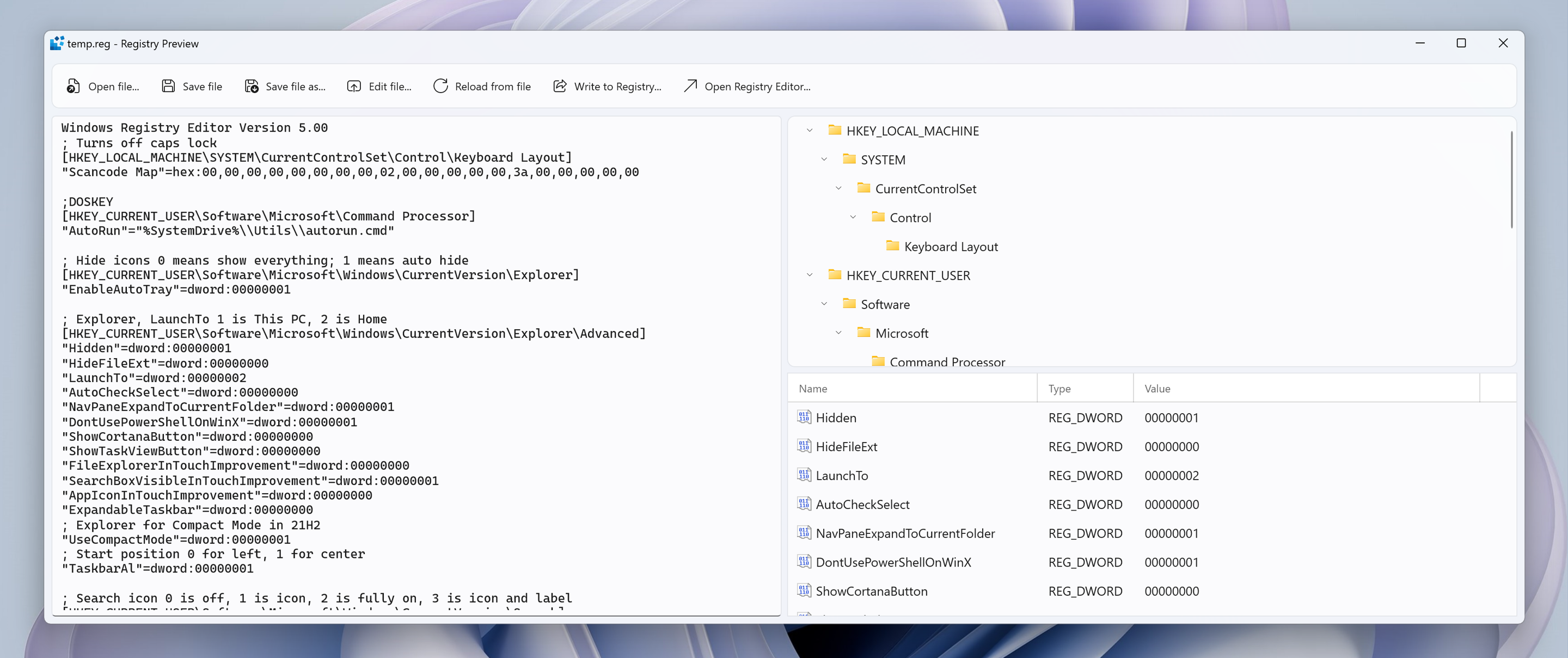Select the Command Processor key
The width and height of the screenshot is (1568, 658).
[x=947, y=361]
